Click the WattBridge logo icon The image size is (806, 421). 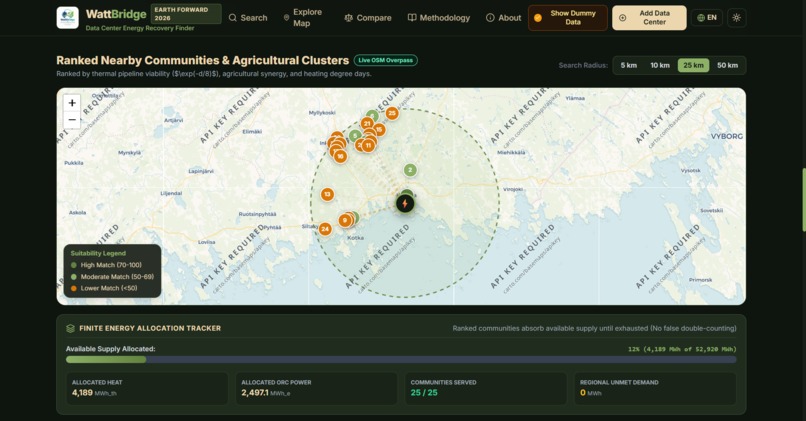[67, 17]
